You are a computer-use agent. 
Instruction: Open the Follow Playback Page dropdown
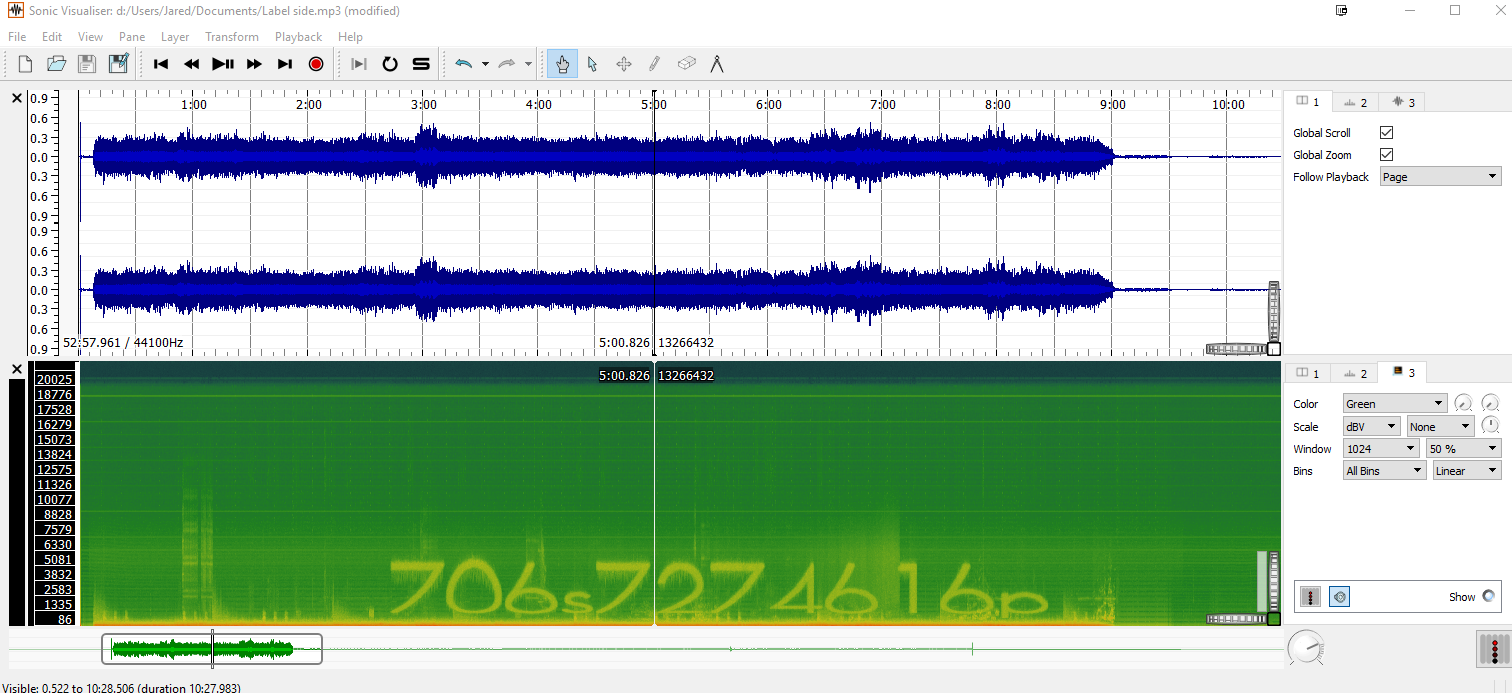point(1440,177)
